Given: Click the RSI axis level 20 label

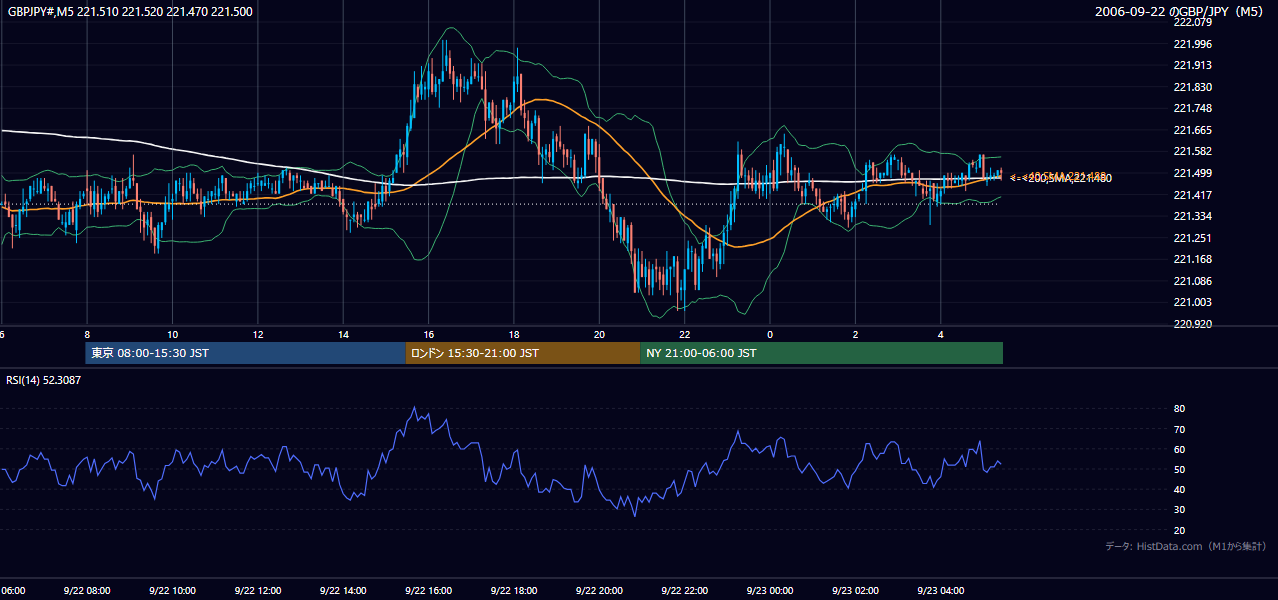Looking at the screenshot, I should 1180,530.
